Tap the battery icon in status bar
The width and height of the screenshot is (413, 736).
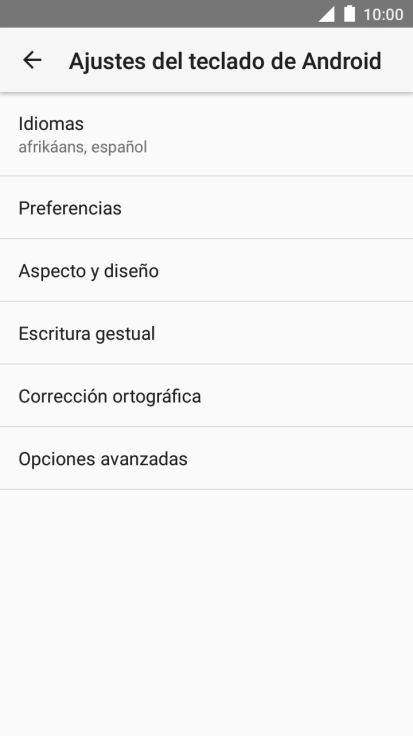click(349, 14)
